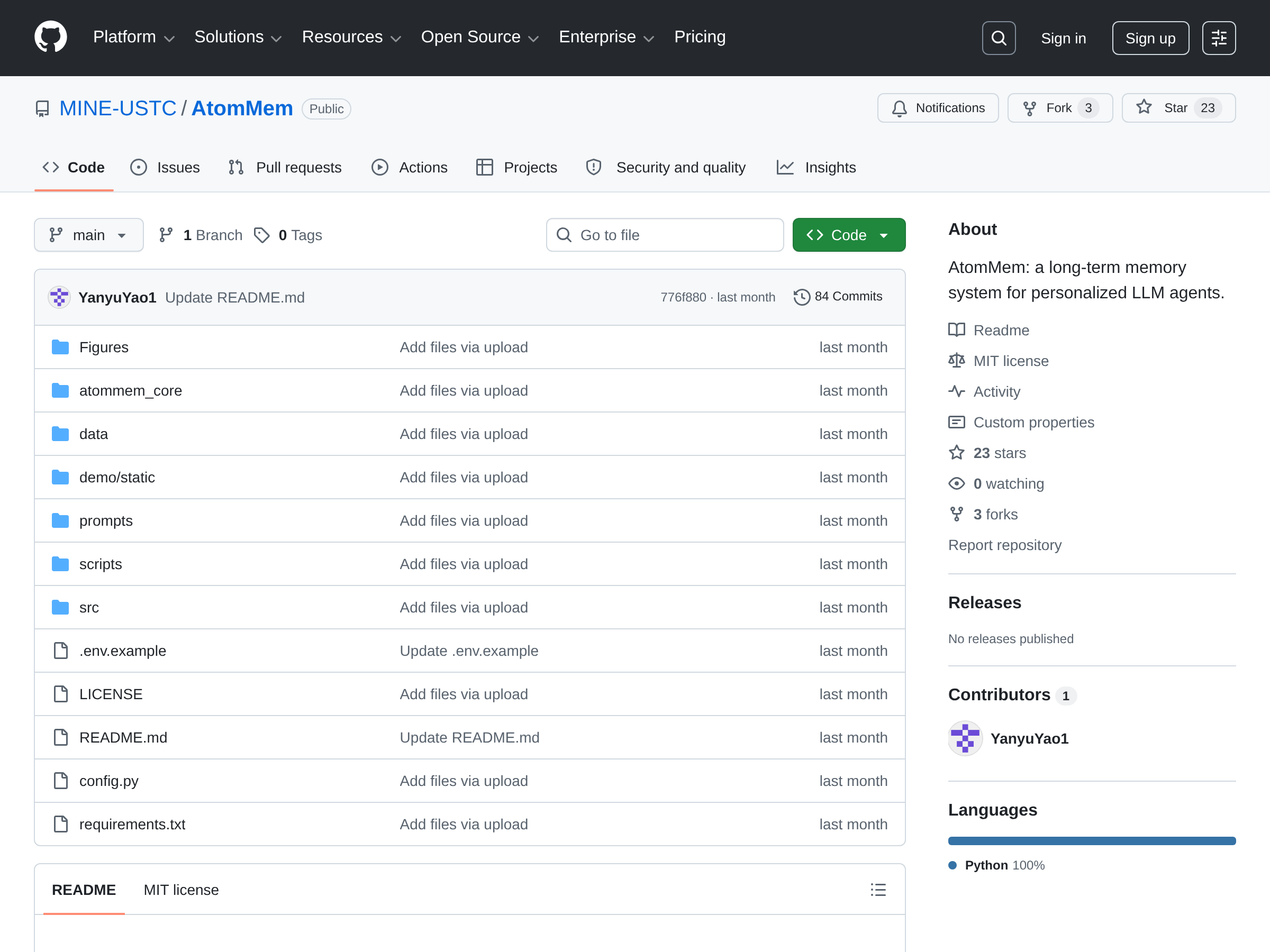This screenshot has height=952, width=1270.
Task: Click the atommem_core folder icon
Action: pos(60,391)
